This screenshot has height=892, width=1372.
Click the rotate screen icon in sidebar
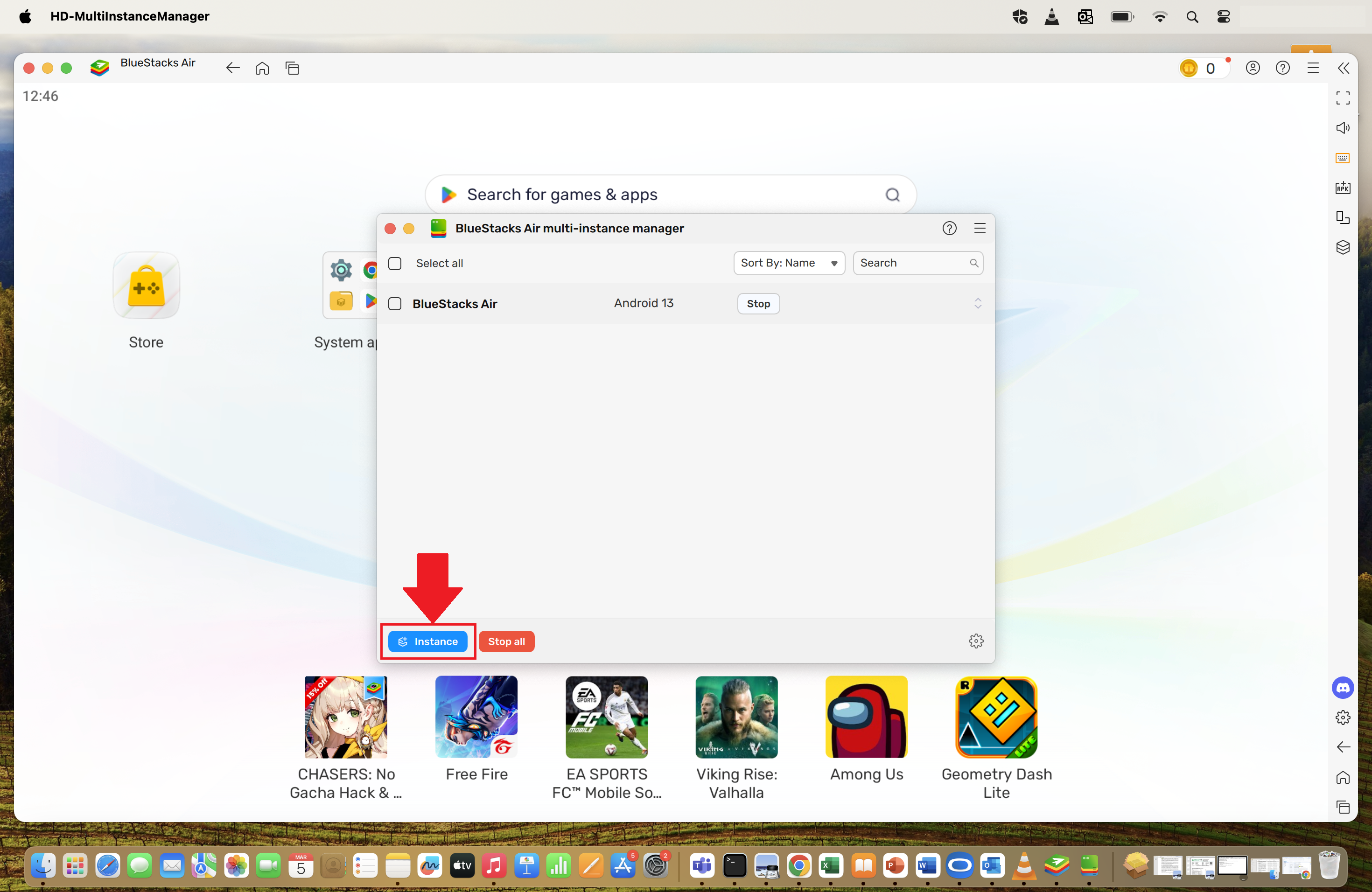1343,218
